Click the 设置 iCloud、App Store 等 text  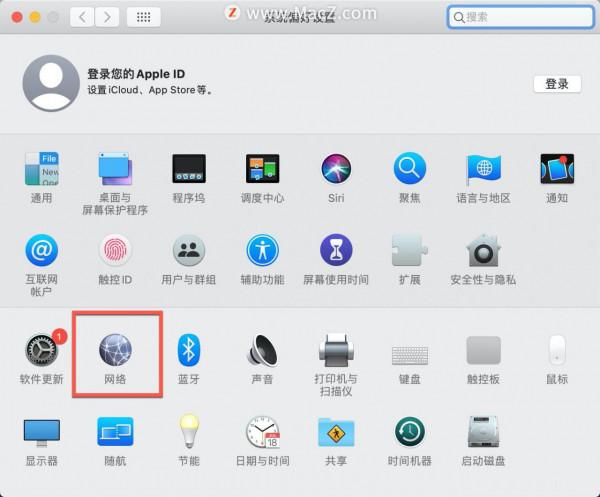(150, 90)
